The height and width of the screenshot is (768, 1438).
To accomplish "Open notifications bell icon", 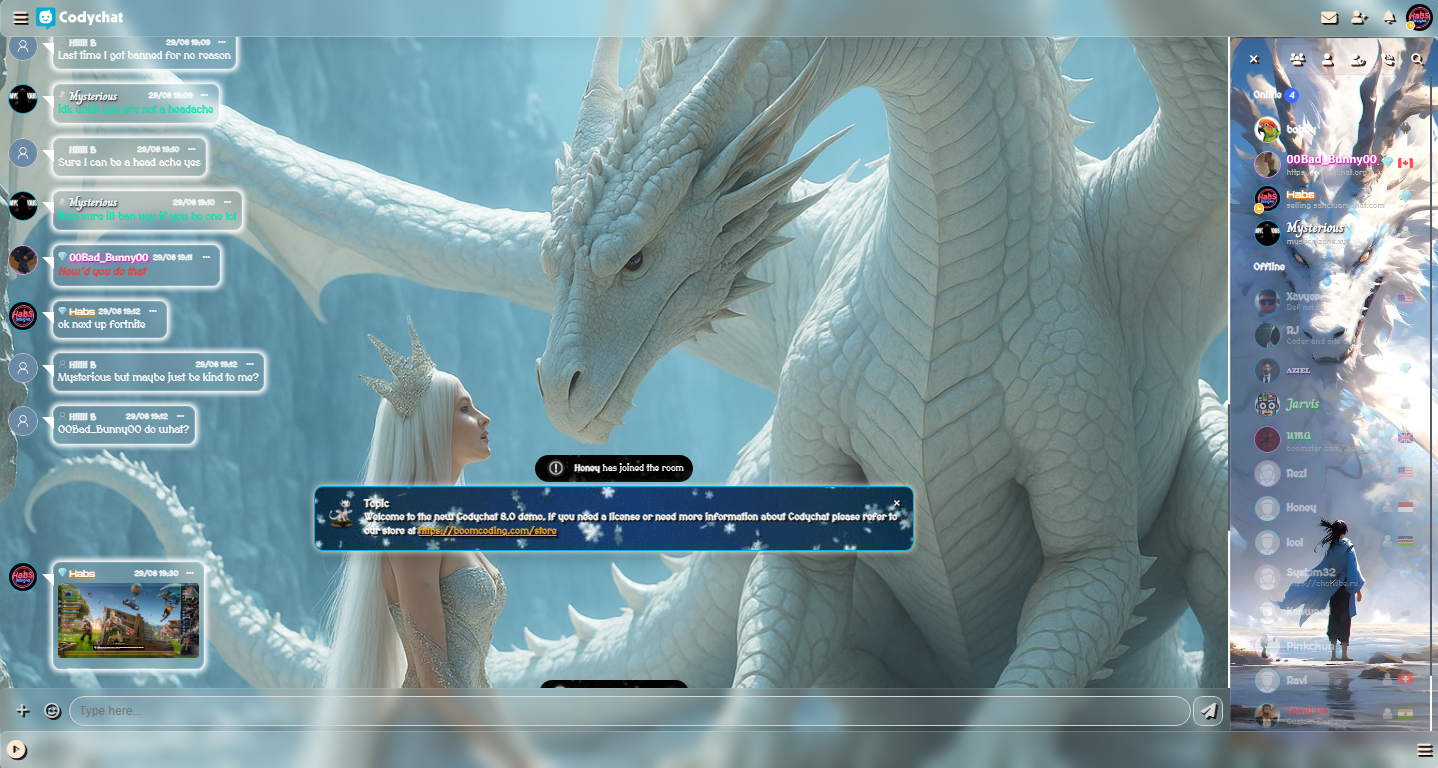I will (1389, 18).
